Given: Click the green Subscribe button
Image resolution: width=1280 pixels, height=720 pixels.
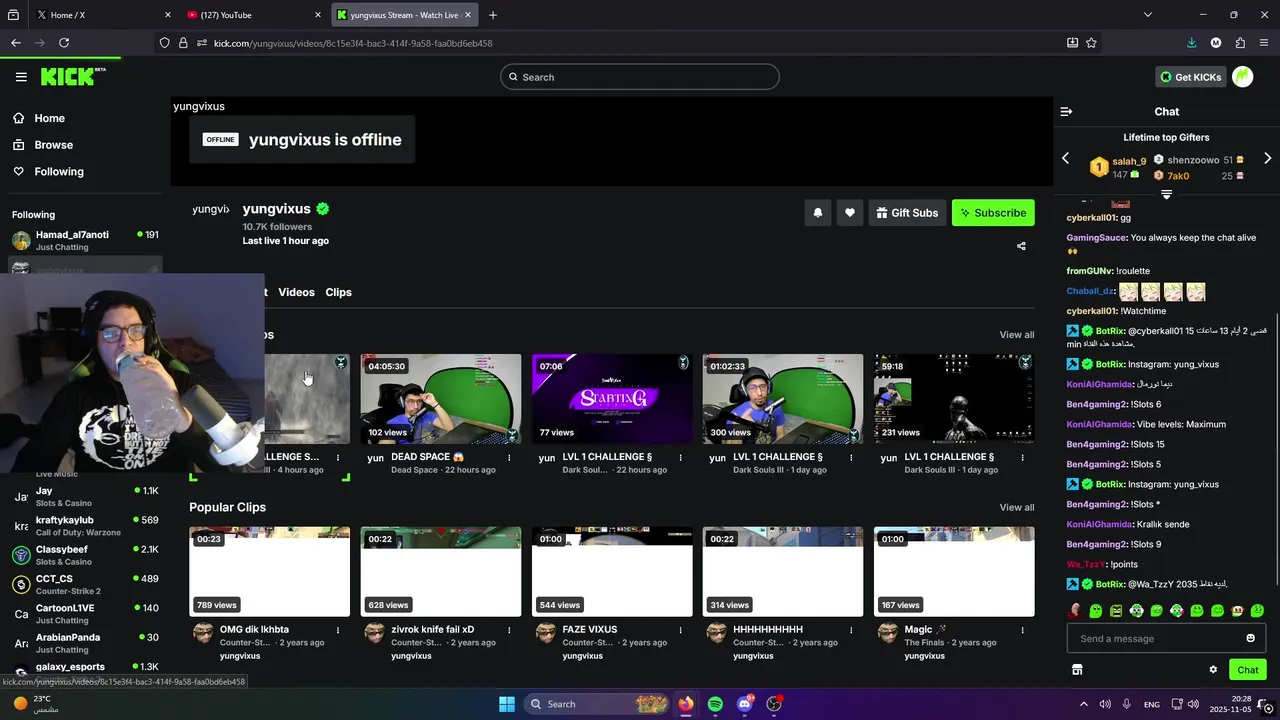Looking at the screenshot, I should (993, 213).
